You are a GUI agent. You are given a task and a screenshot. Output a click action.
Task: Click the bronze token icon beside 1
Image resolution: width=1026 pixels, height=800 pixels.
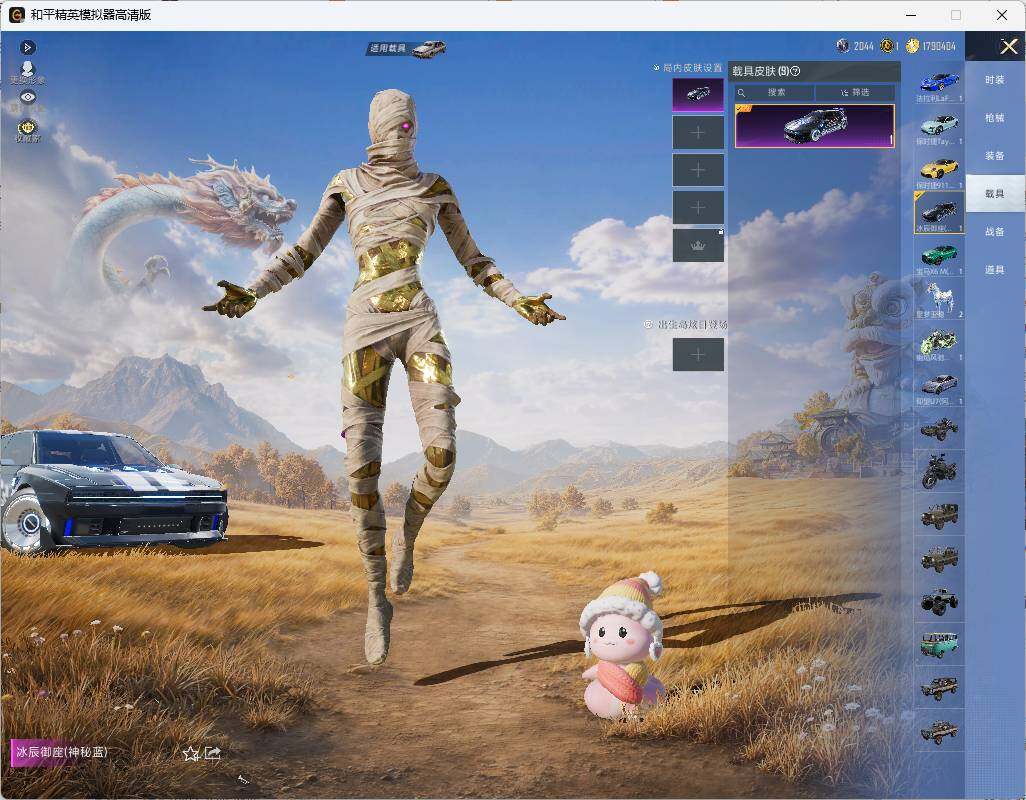pos(887,46)
